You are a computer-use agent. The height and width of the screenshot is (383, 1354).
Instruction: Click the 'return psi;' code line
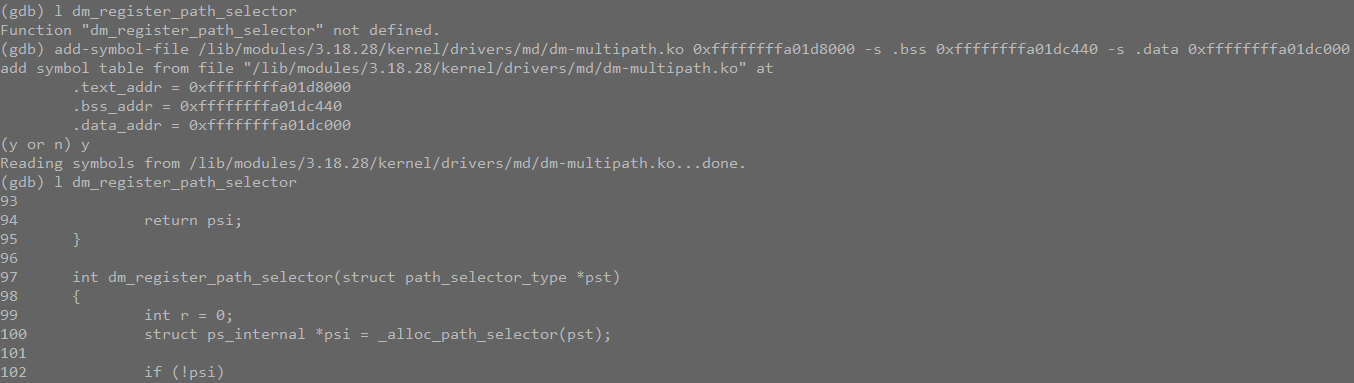tap(193, 220)
